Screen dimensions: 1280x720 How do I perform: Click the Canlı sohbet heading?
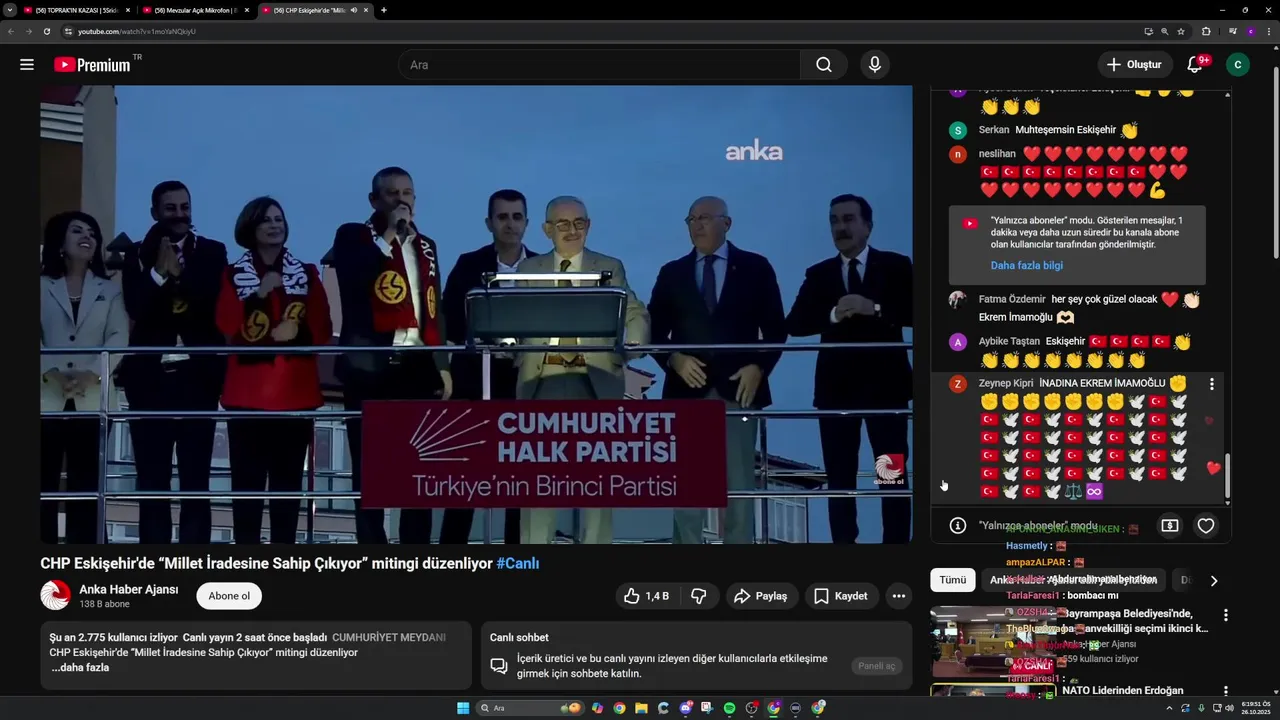[519, 637]
